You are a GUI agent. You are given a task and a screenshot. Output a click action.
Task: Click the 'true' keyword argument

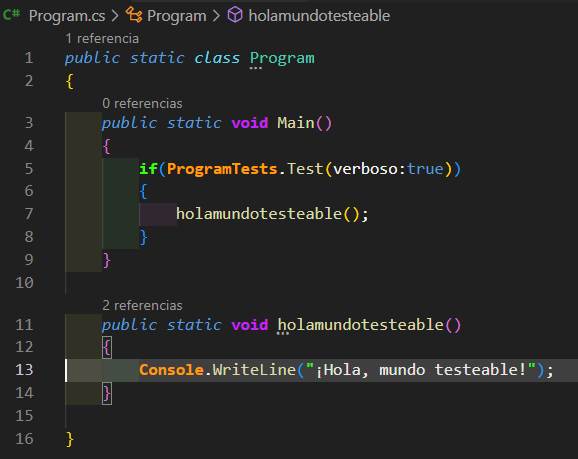click(425, 169)
